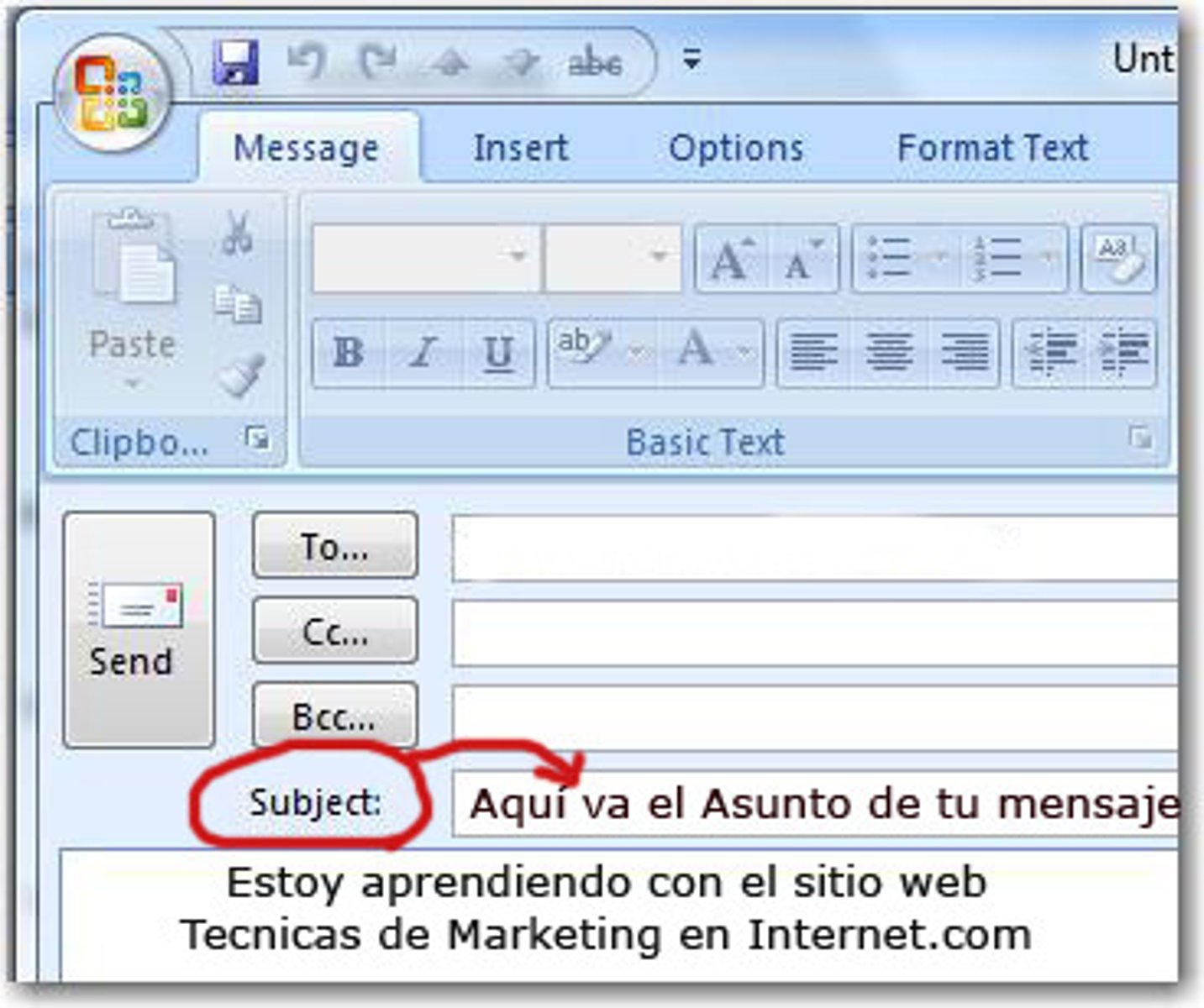Focus the Cc recipients field
The height and width of the screenshot is (1008, 1204).
(815, 633)
